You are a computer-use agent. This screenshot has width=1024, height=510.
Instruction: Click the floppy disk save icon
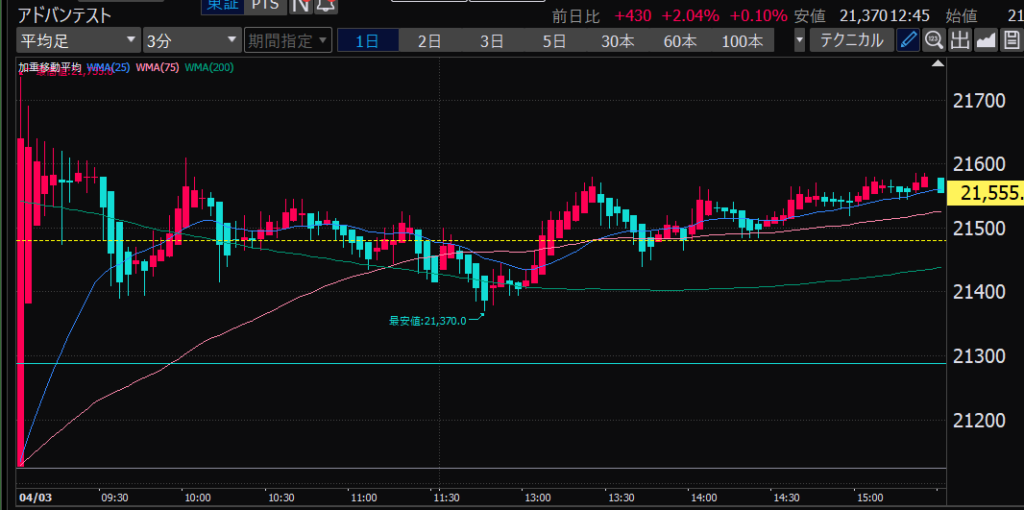click(1011, 41)
